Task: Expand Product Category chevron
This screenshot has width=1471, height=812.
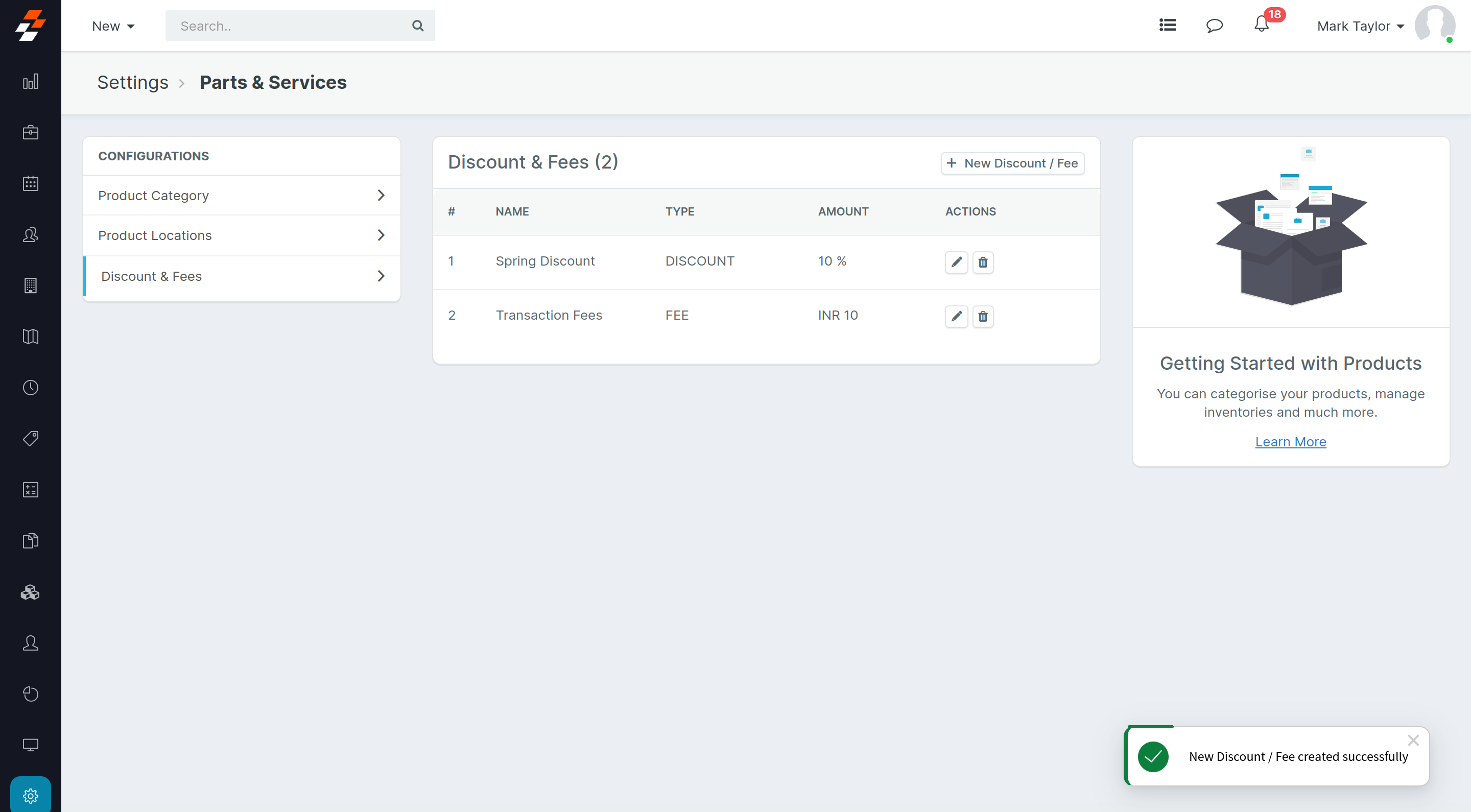Action: coord(381,195)
